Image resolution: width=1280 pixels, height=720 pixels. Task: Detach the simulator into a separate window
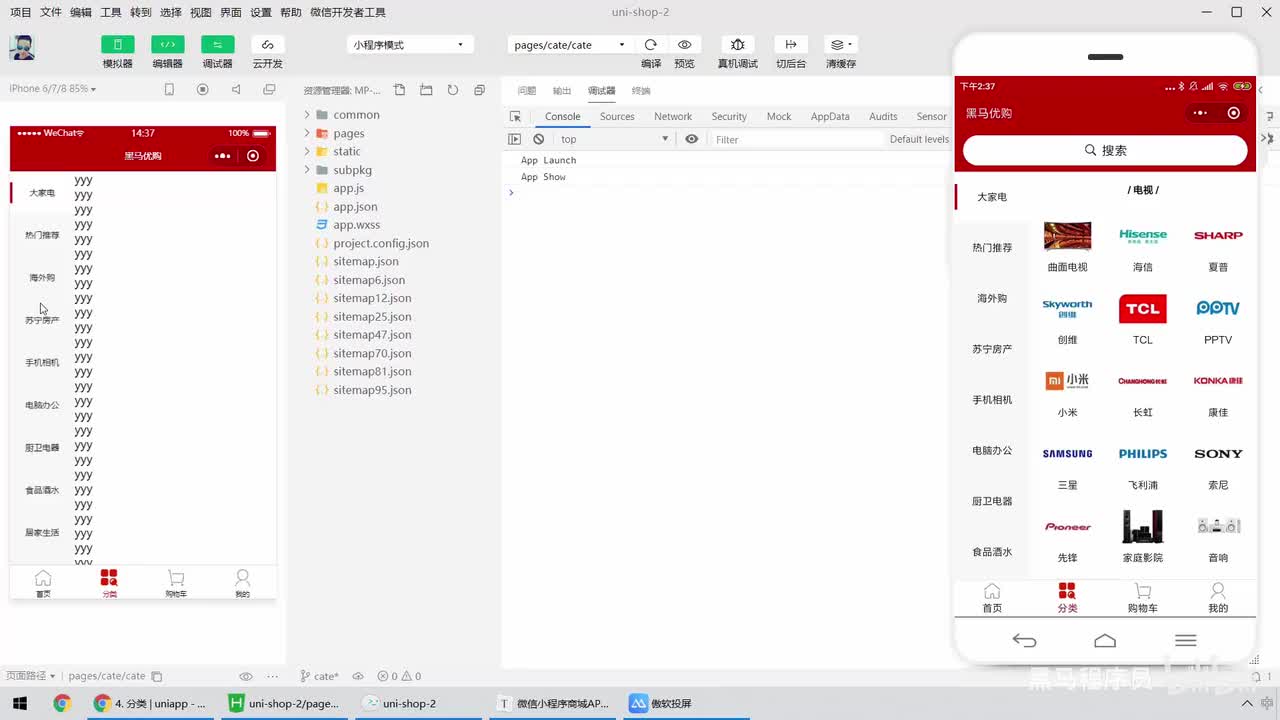tap(269, 89)
